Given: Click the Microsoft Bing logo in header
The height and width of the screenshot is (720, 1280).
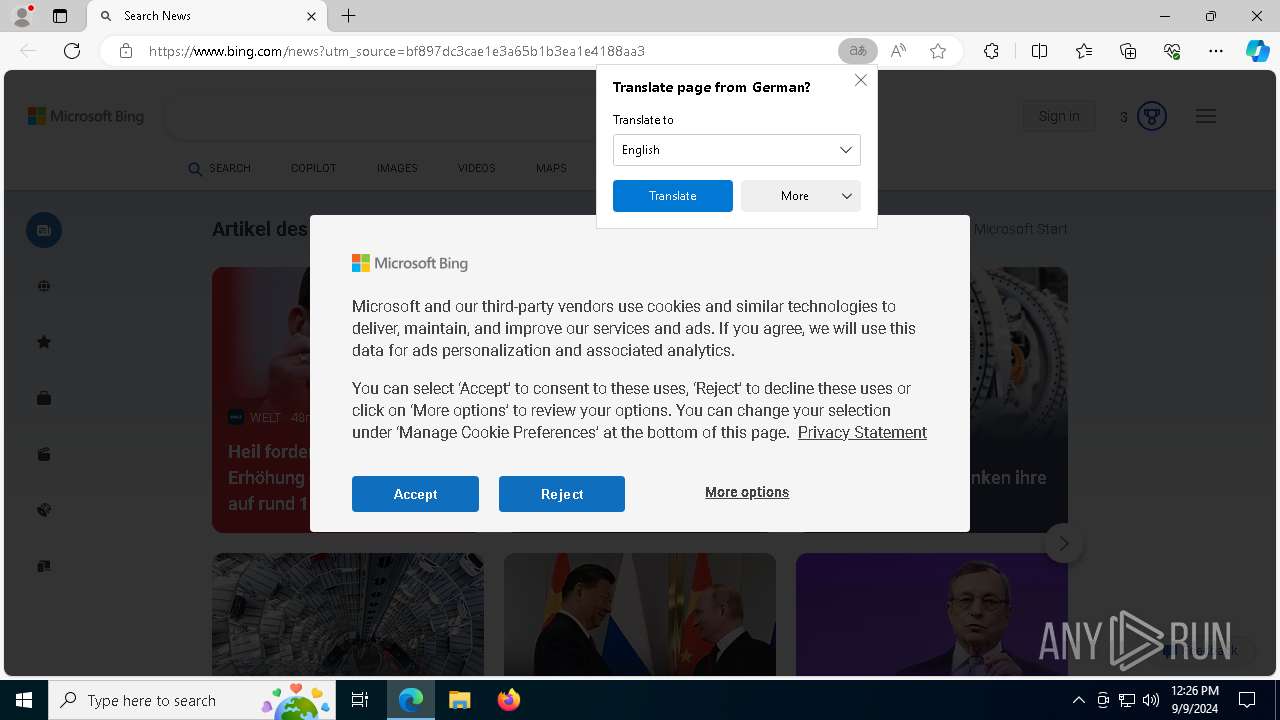Looking at the screenshot, I should click(x=86, y=117).
